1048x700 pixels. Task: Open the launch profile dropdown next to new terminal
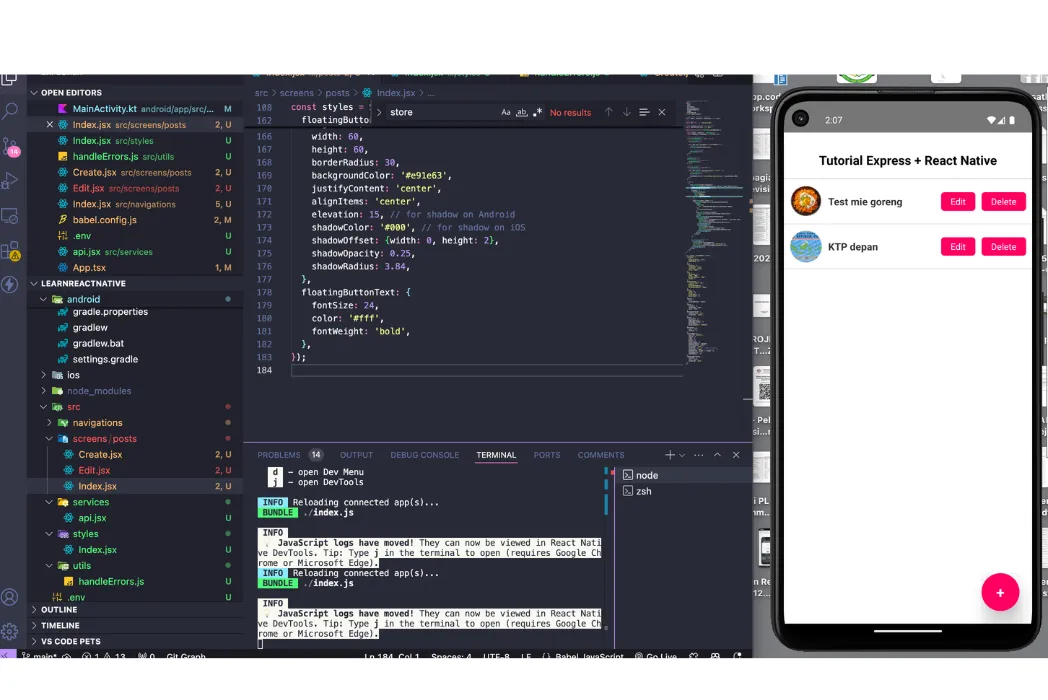(x=682, y=455)
